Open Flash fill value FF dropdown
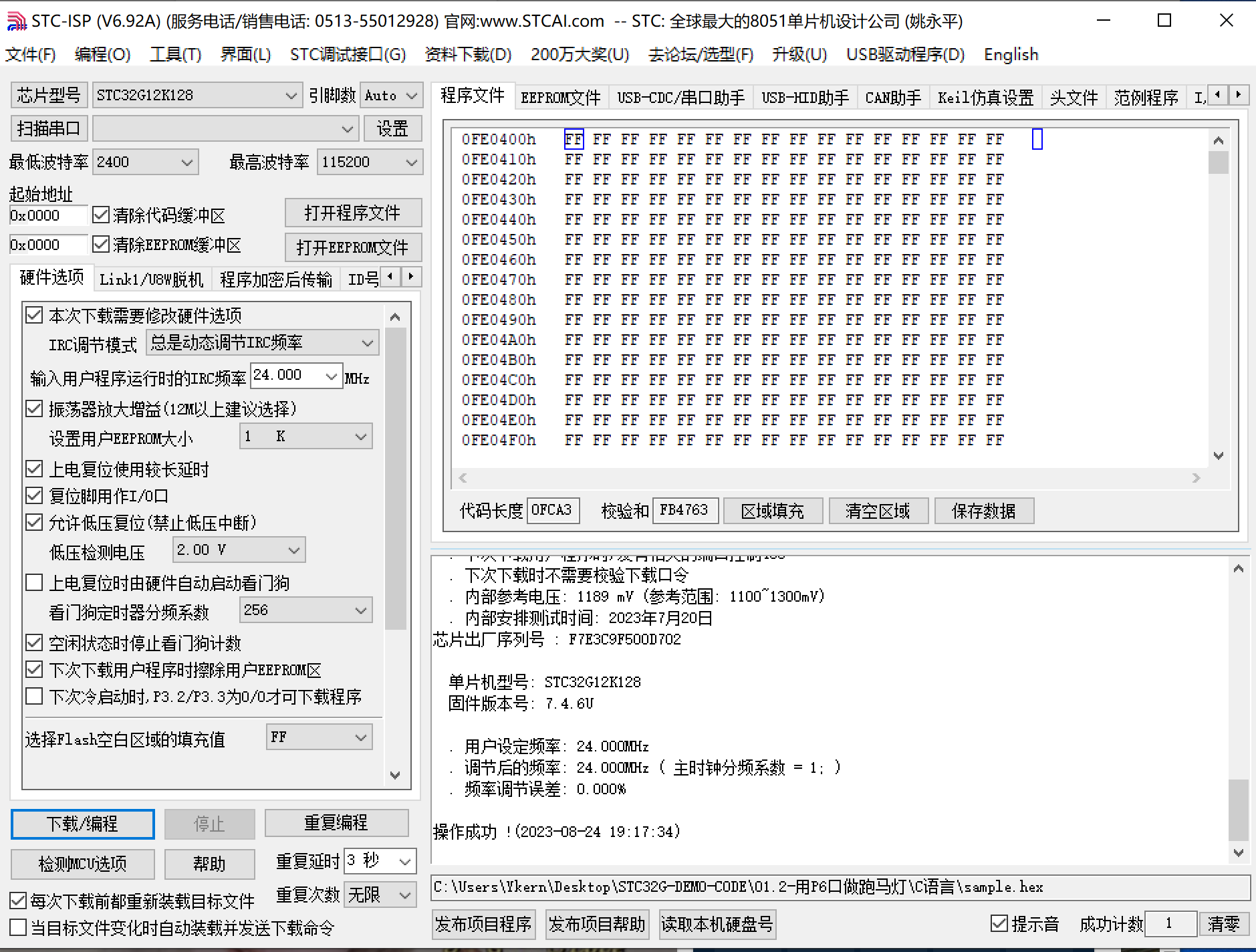The width and height of the screenshot is (1256, 952). (319, 737)
